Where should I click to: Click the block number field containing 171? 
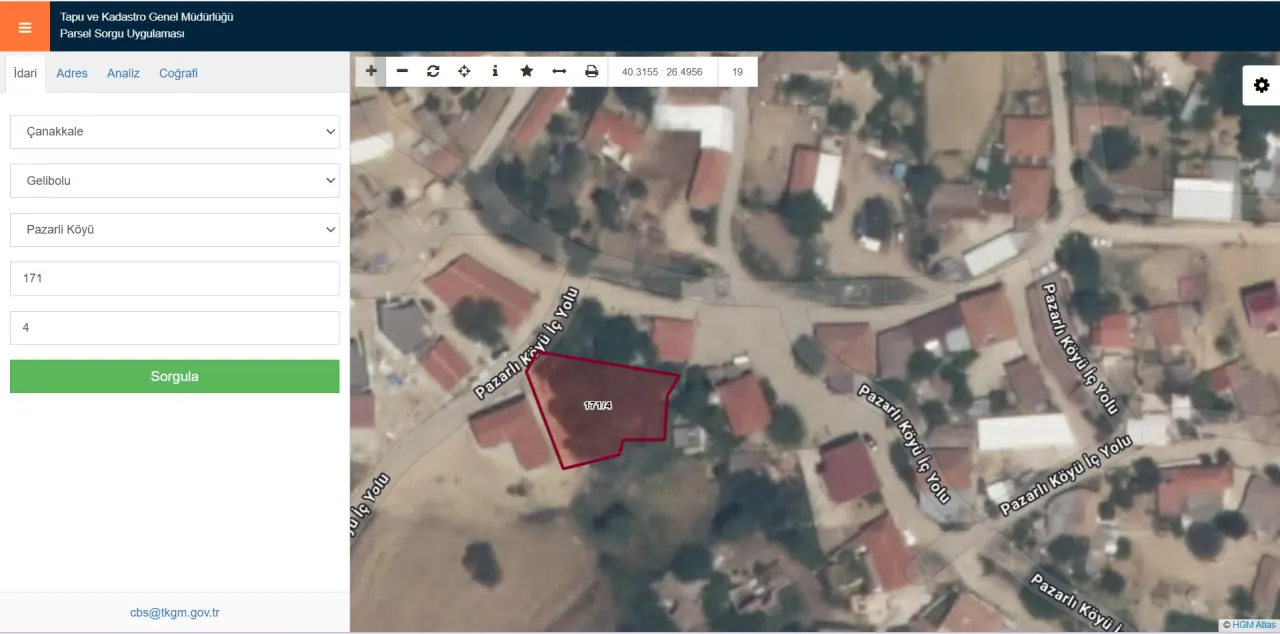point(175,279)
